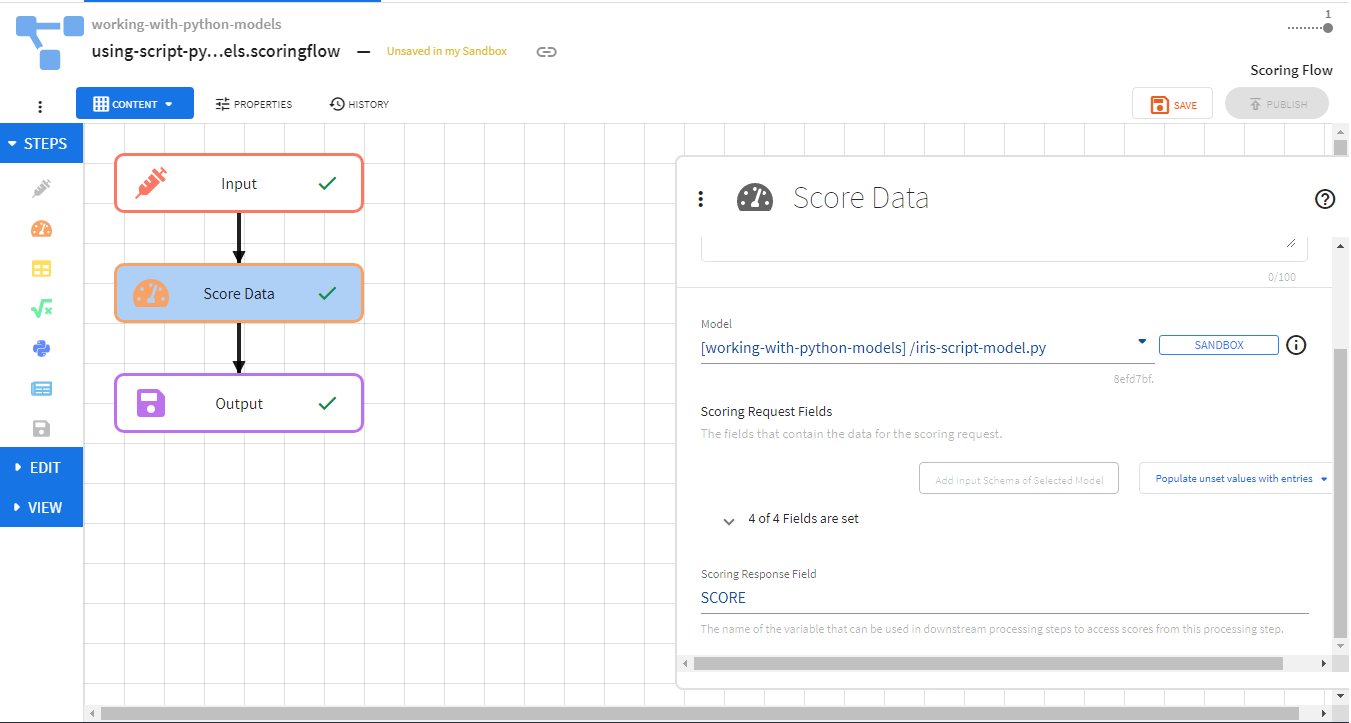Screen dimensions: 1351x723
Task: Expand the '4 of 4 Fields are set' list
Action: coord(729,521)
